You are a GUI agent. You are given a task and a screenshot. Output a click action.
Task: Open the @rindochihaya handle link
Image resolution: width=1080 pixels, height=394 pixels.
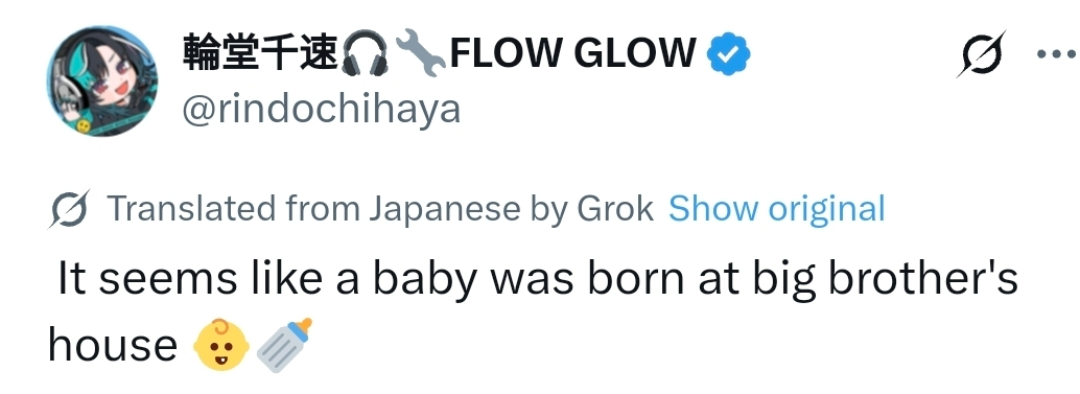tap(321, 110)
